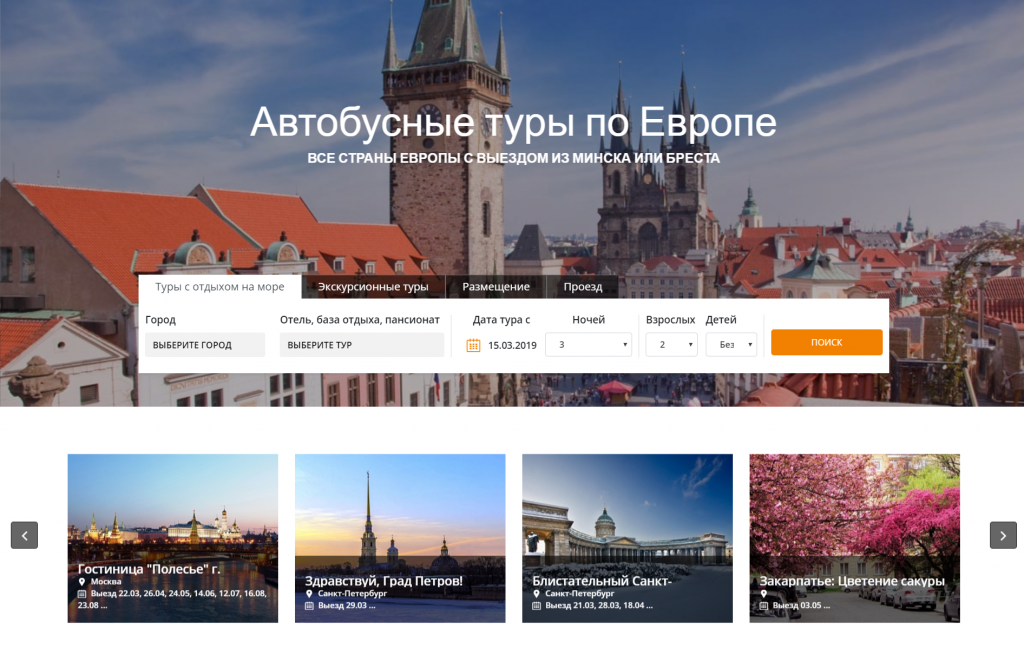
Task: Open the Закарпатье: Цветение сакуры tour card
Action: [x=855, y=539]
